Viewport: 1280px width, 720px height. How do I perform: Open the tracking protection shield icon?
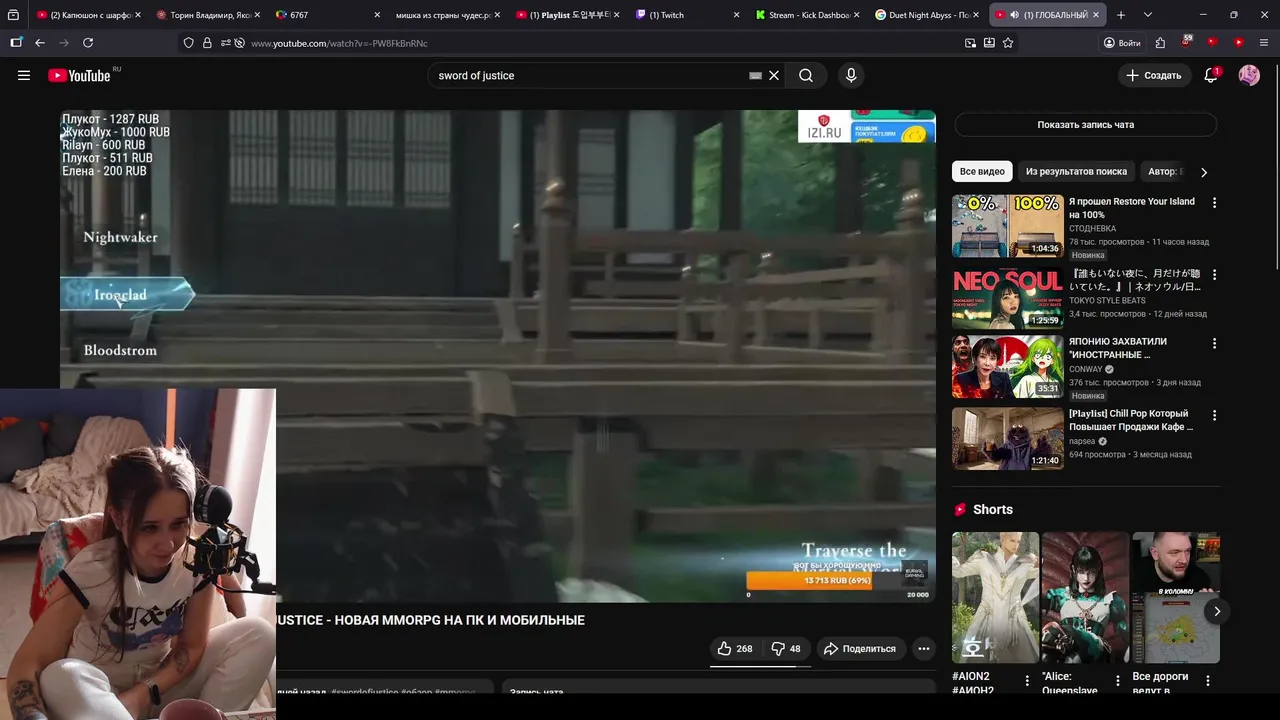point(188,43)
